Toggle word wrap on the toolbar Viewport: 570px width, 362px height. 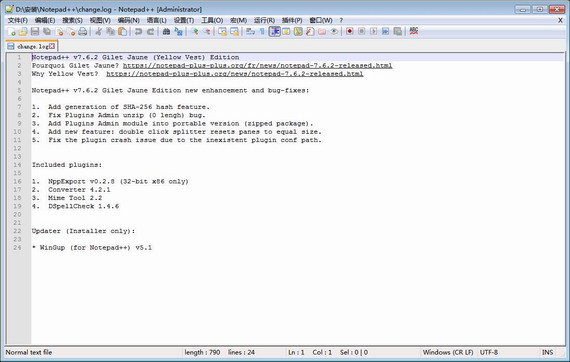tap(250, 32)
